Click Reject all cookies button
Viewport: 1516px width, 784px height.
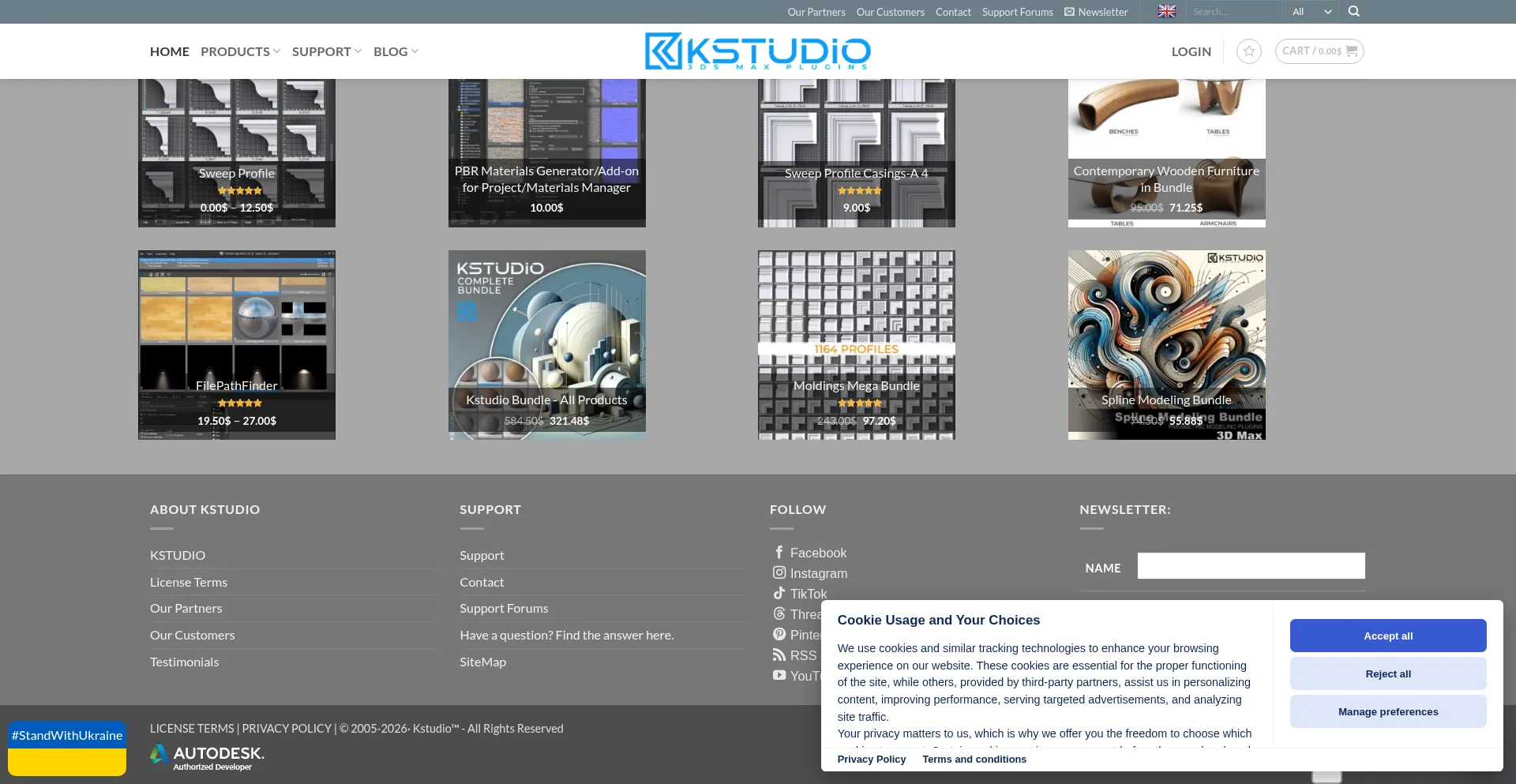[1388, 673]
